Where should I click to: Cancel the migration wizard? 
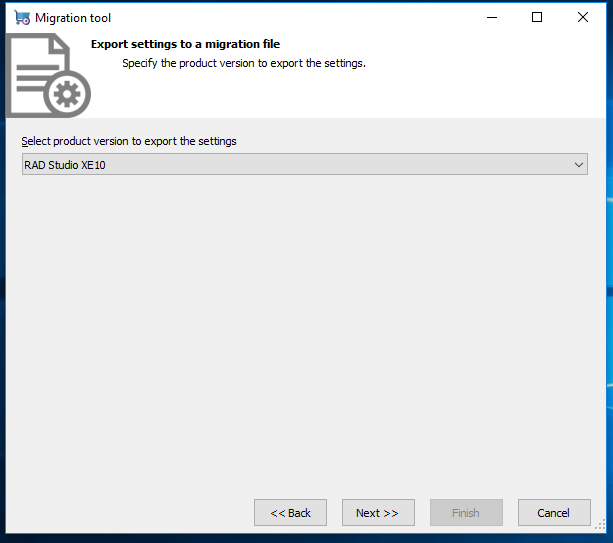554,513
